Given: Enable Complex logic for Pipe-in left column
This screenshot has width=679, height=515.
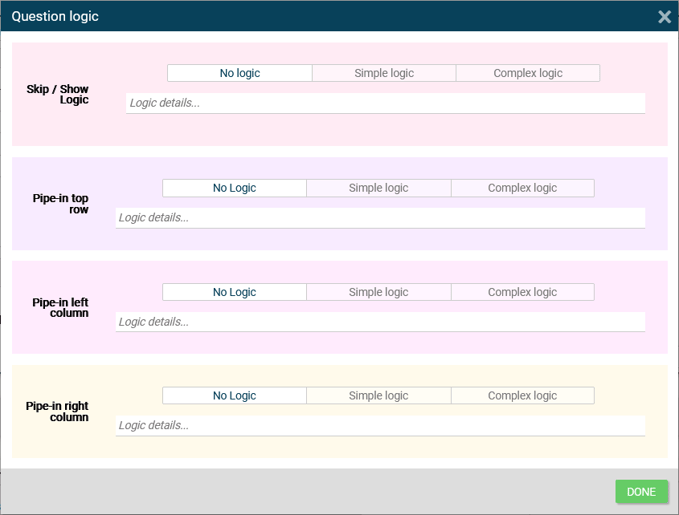Looking at the screenshot, I should point(522,292).
